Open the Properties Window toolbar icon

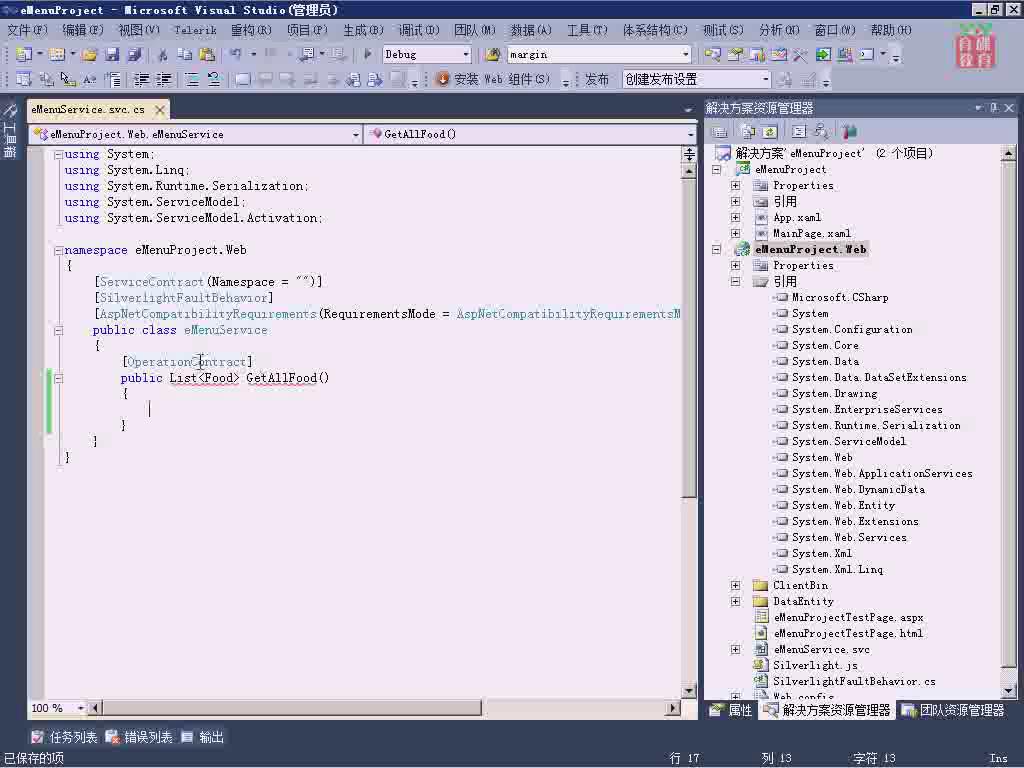click(735, 54)
